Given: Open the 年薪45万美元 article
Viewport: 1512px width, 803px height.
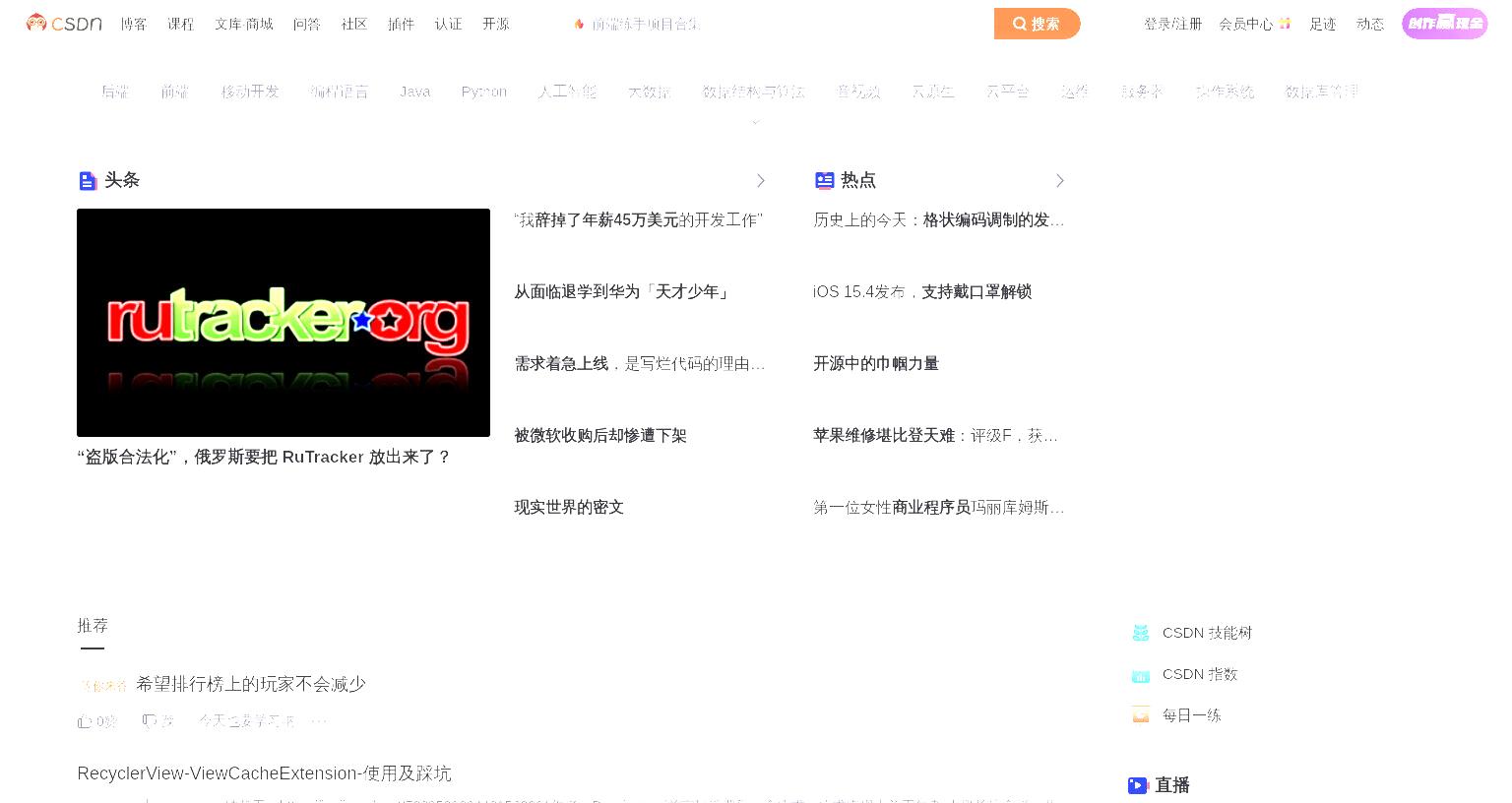Looking at the screenshot, I should pyautogui.click(x=639, y=220).
